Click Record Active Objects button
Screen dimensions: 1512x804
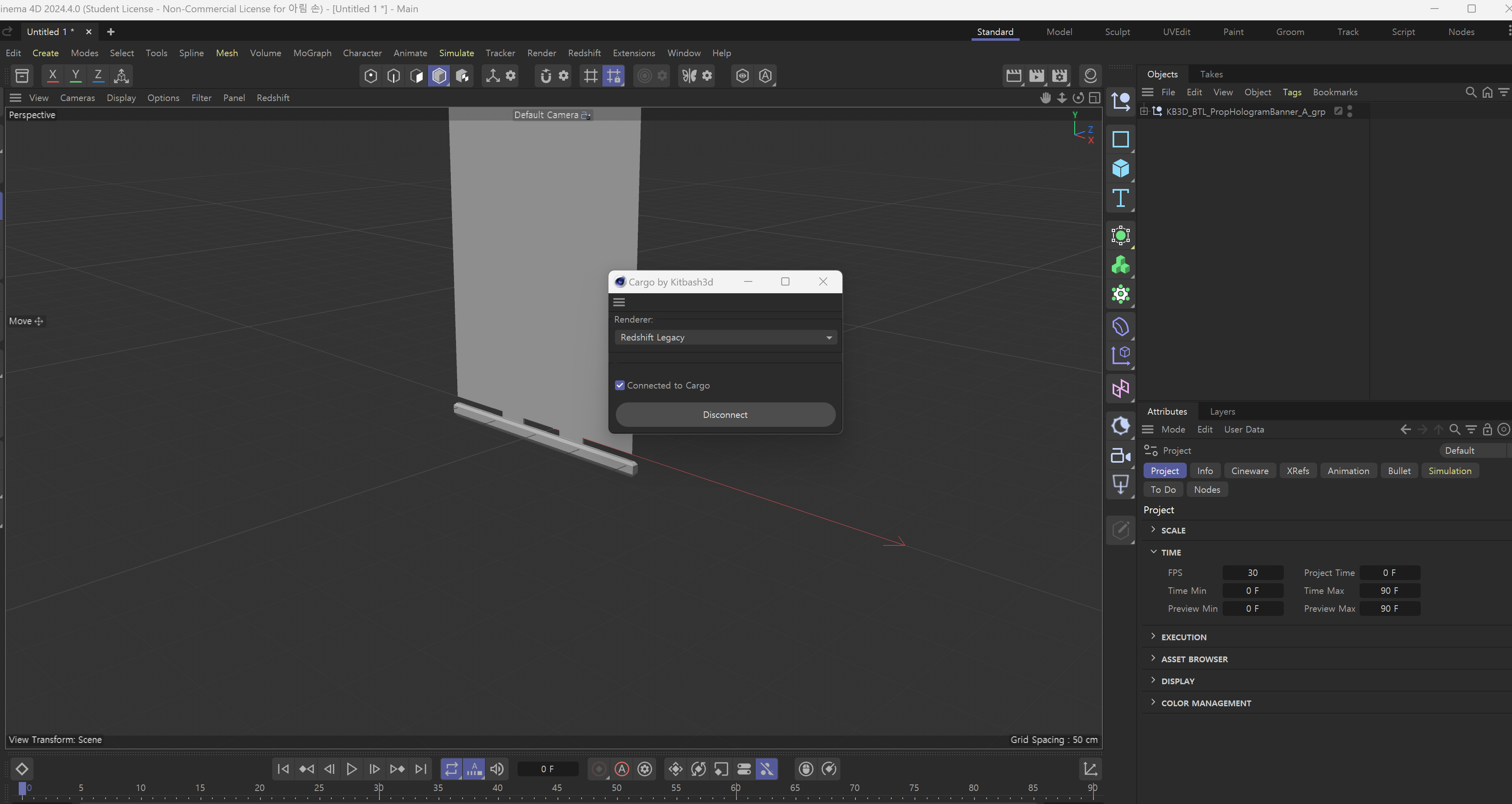click(x=599, y=769)
